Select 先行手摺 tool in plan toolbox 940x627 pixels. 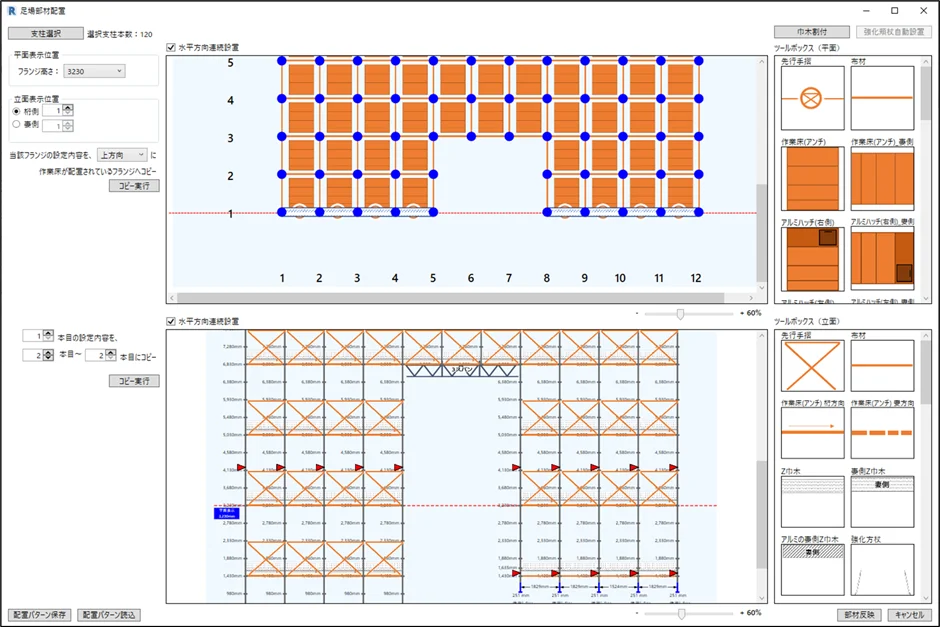[x=812, y=98]
